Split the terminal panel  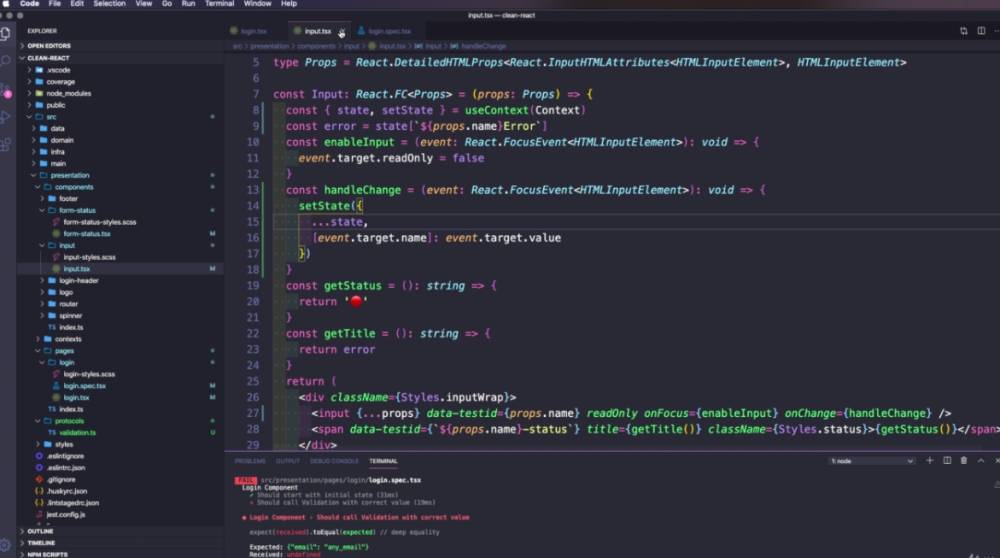(947, 460)
